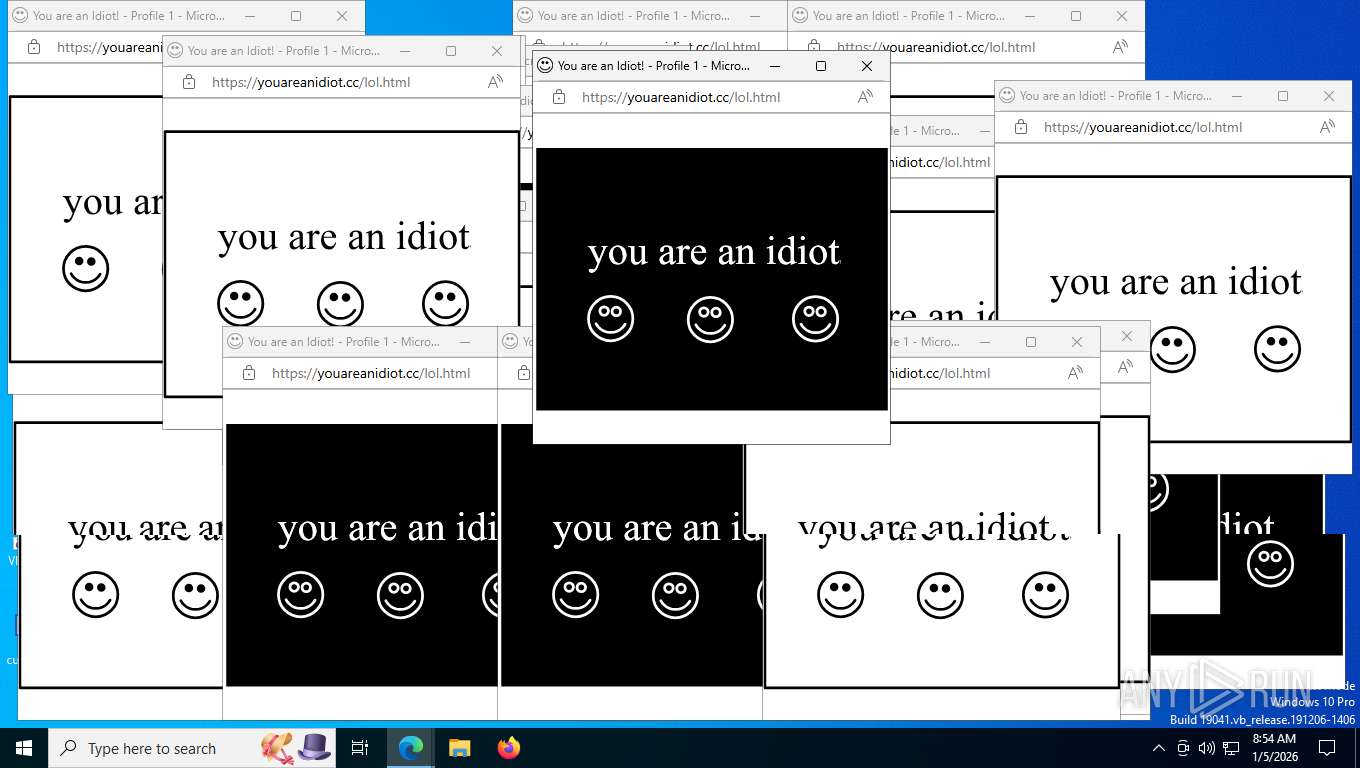
Task: Open File Explorer from the taskbar
Action: [x=459, y=748]
